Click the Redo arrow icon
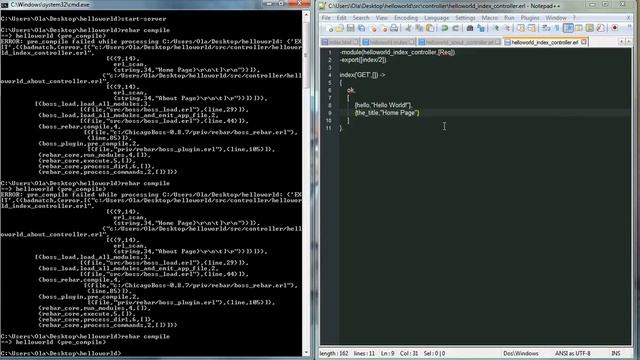 tap(455, 28)
